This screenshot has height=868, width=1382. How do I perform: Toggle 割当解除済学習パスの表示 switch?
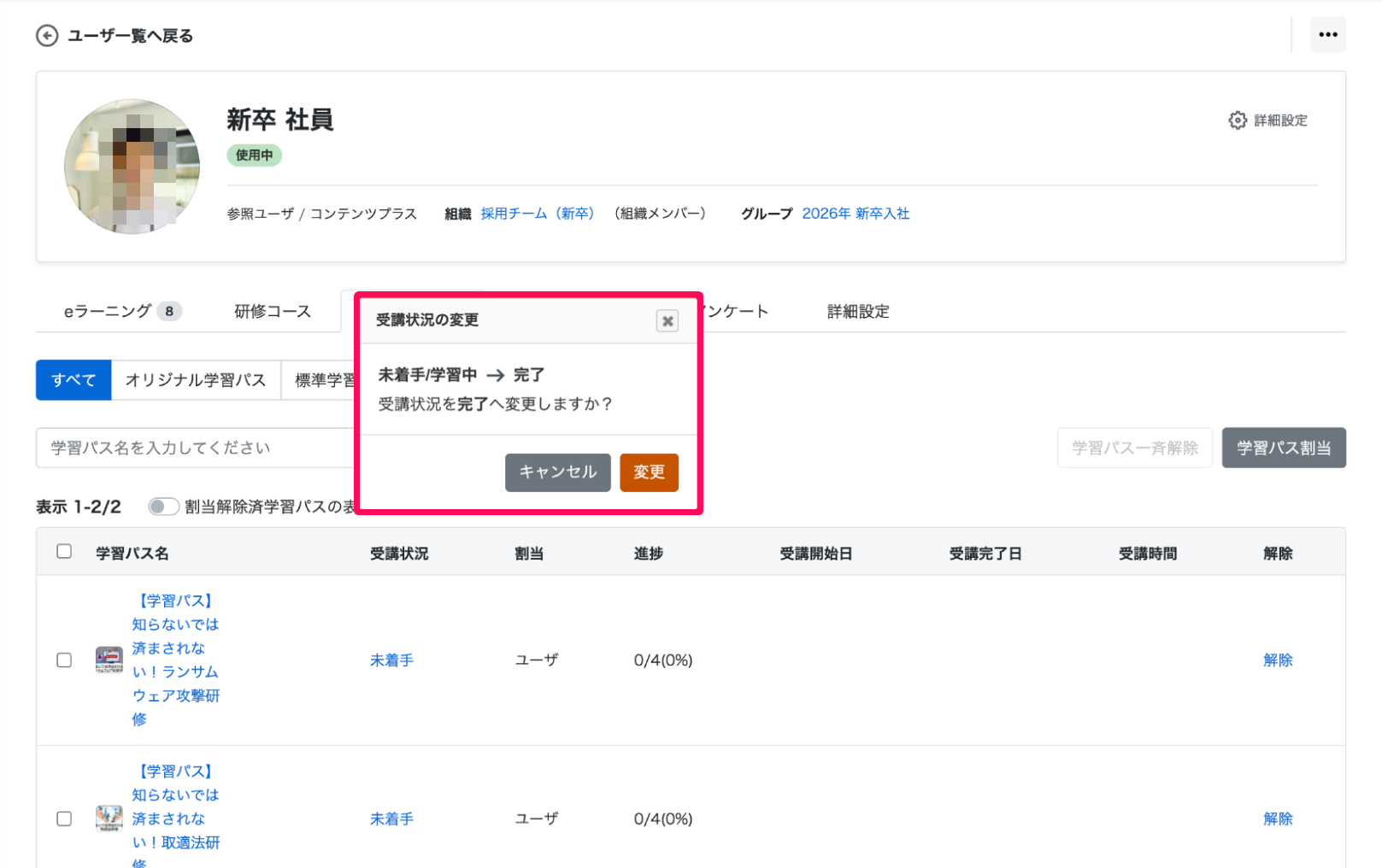pos(163,507)
